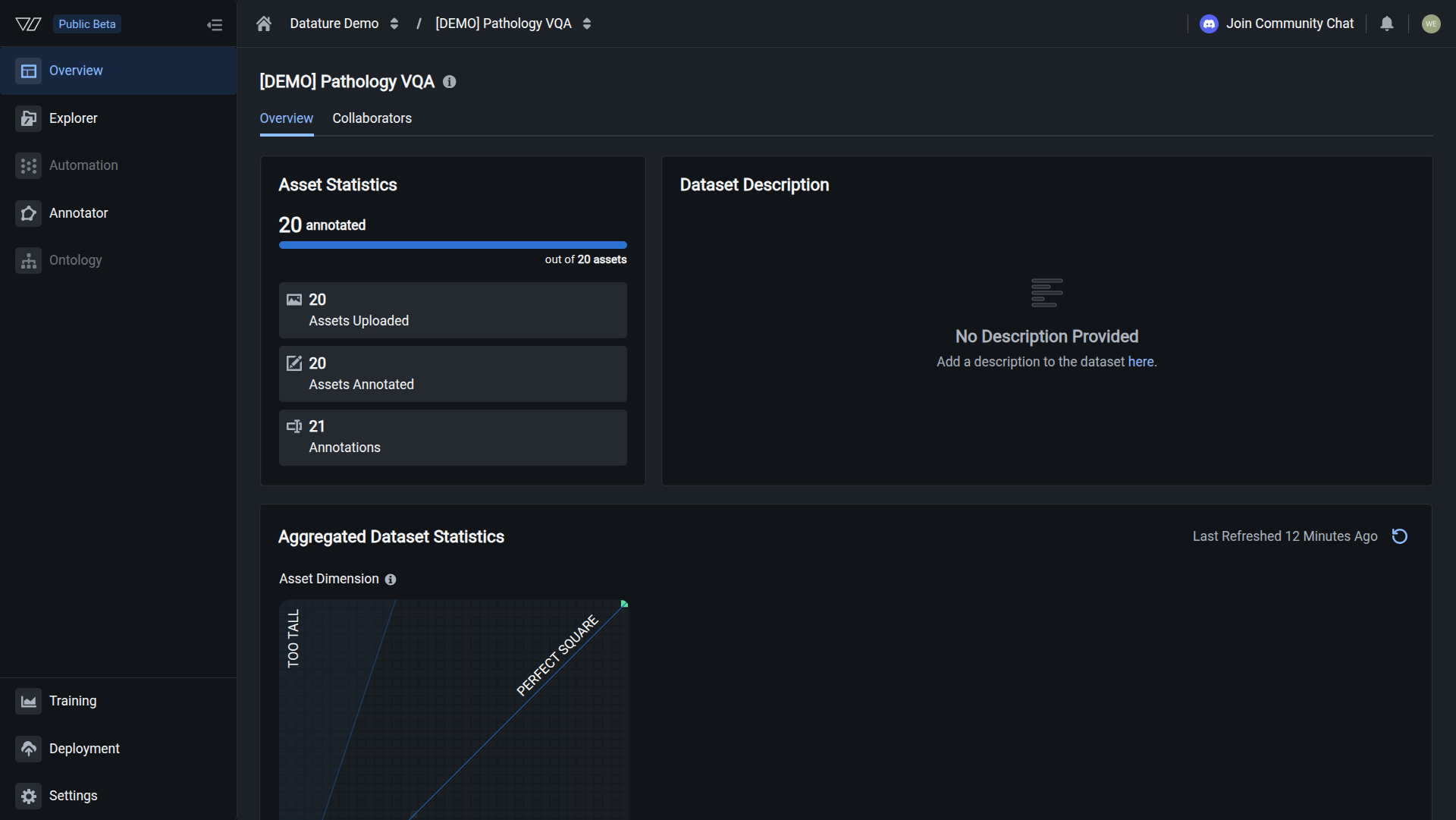
Task: Click the Discord community chat icon
Action: click(1209, 24)
